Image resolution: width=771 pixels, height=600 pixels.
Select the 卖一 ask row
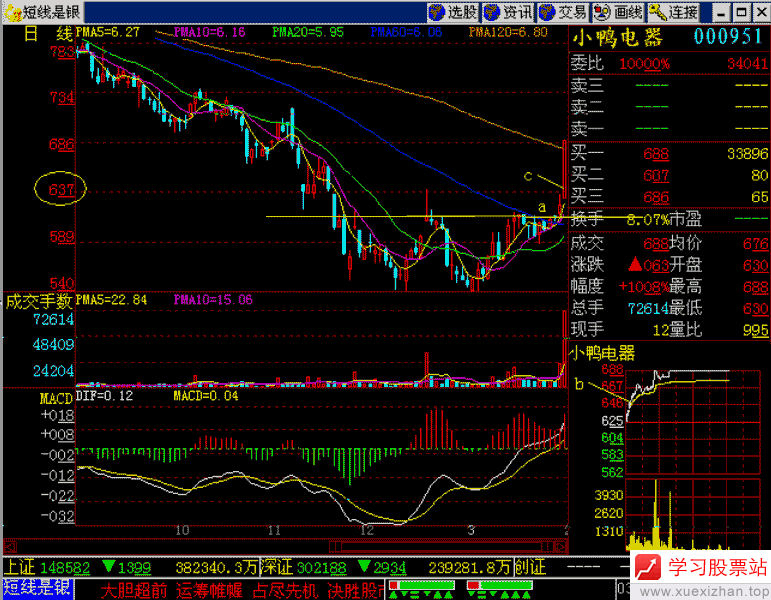(x=669, y=129)
